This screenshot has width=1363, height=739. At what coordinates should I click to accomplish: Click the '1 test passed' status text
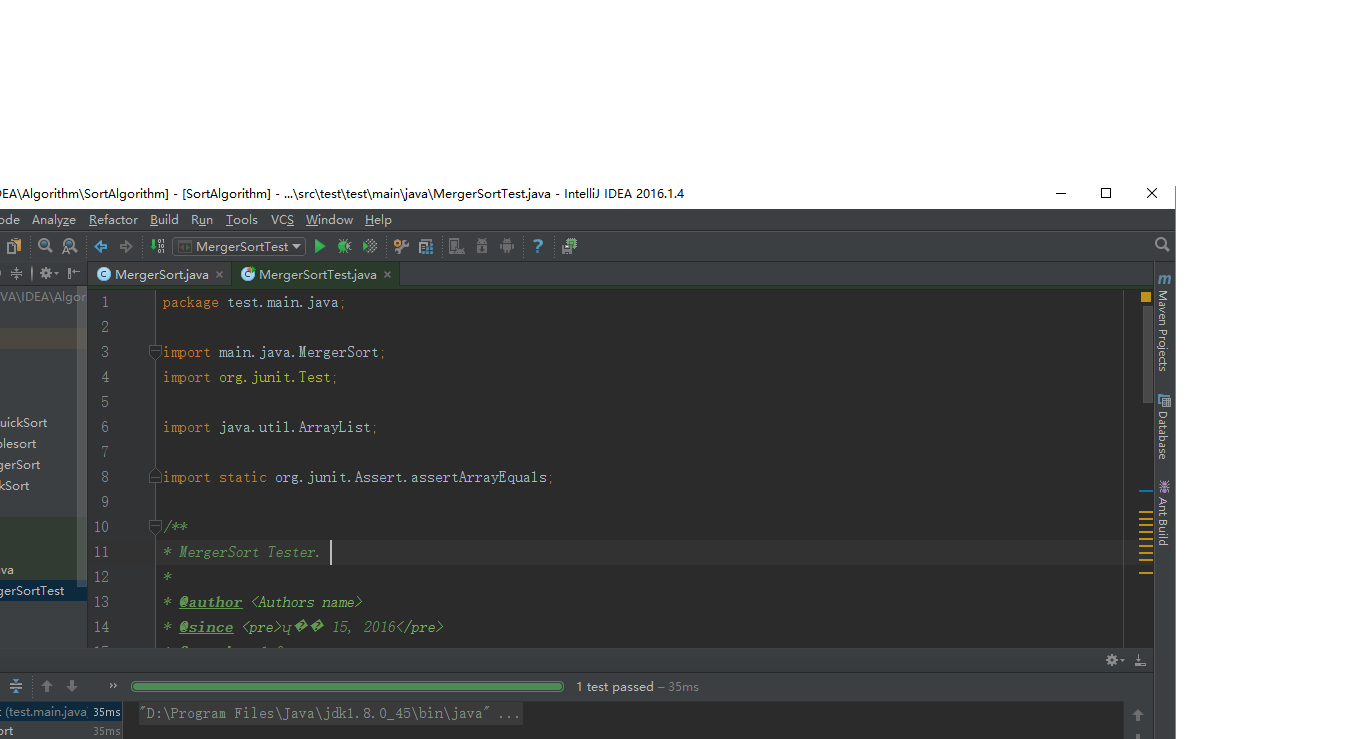(x=615, y=687)
